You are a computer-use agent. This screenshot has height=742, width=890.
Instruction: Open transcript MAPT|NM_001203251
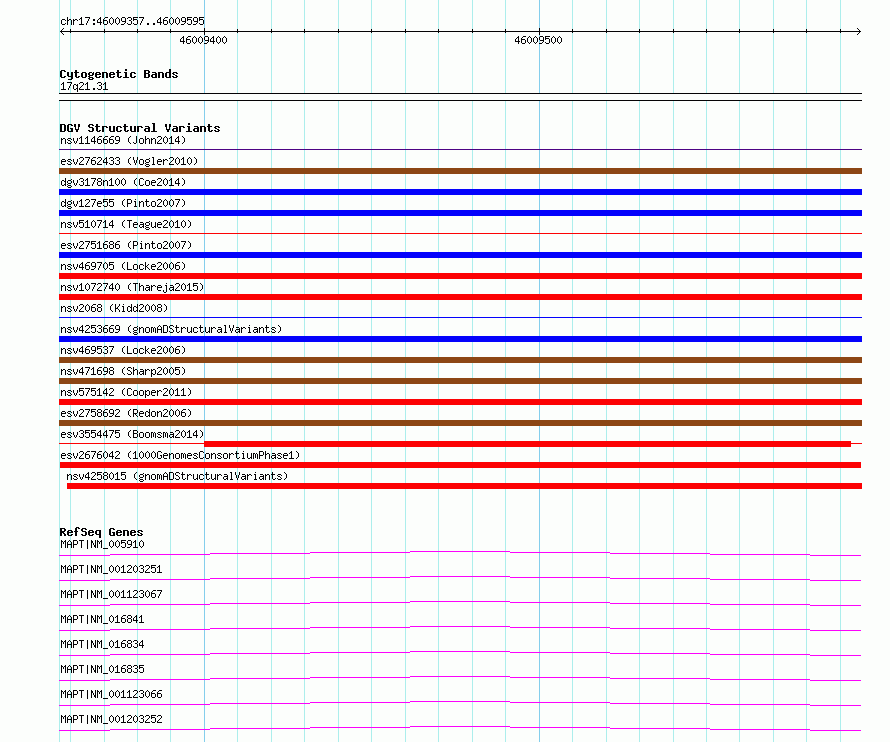click(111, 569)
